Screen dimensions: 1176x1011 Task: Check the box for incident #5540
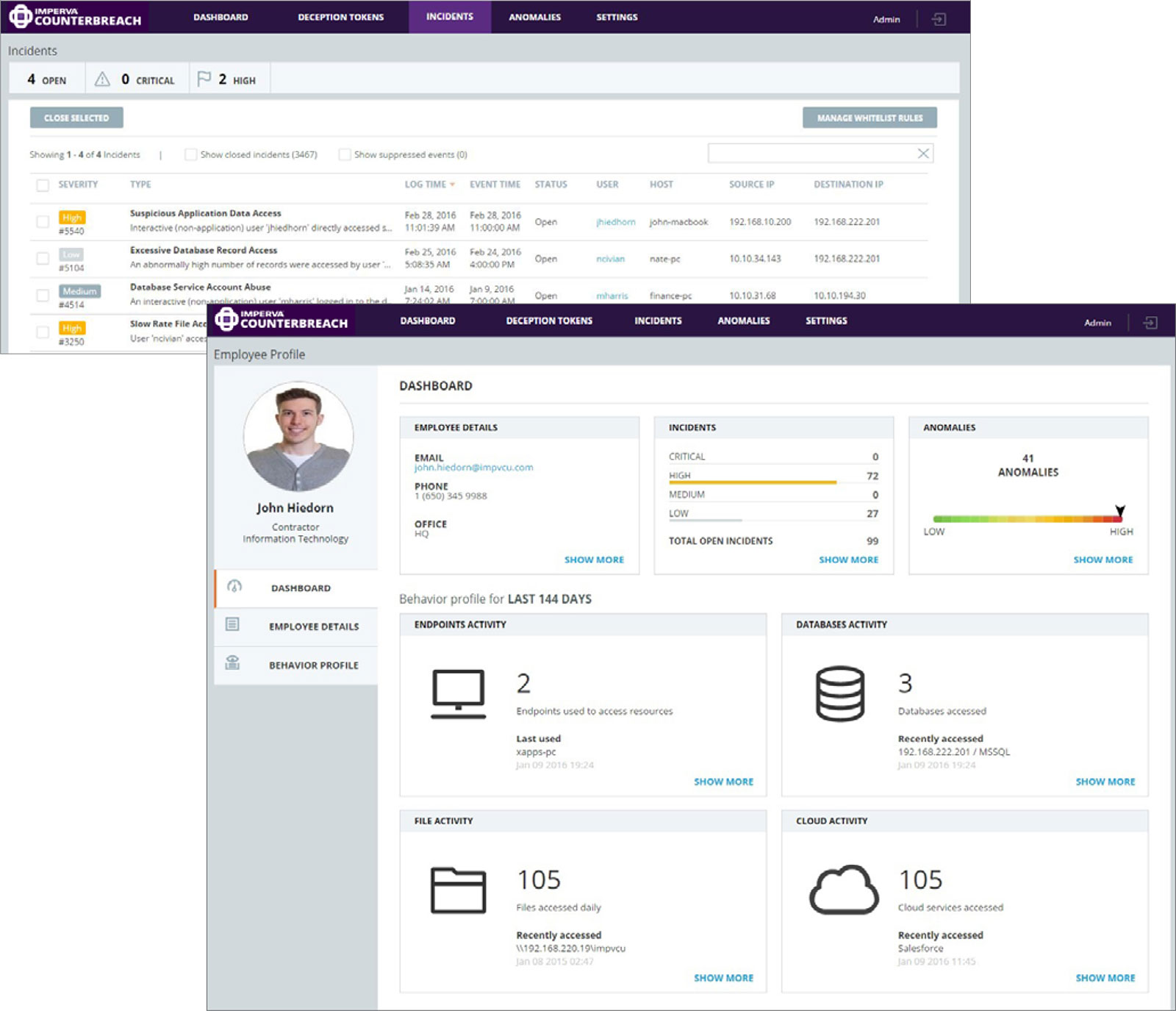coord(43,221)
